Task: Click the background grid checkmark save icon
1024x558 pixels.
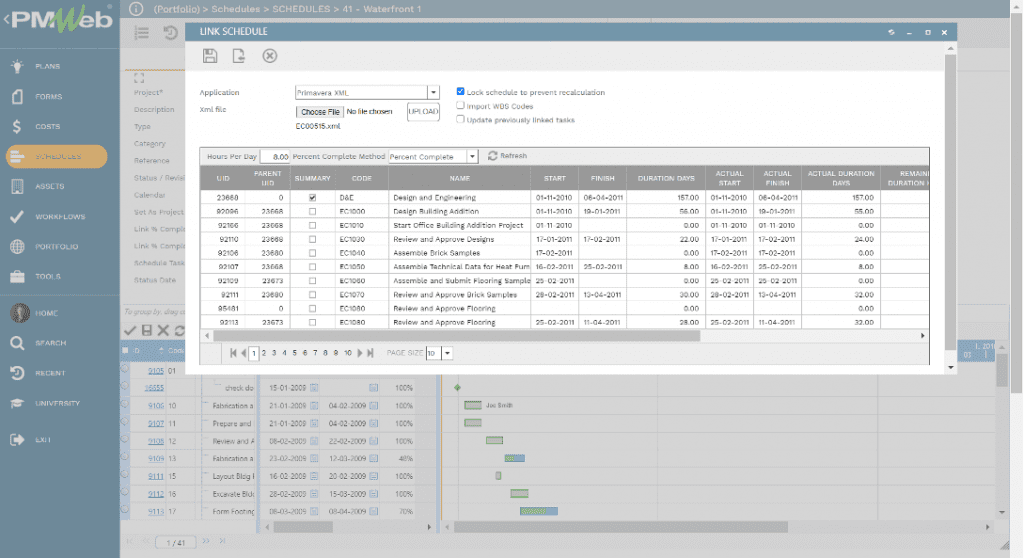Action: 129,331
